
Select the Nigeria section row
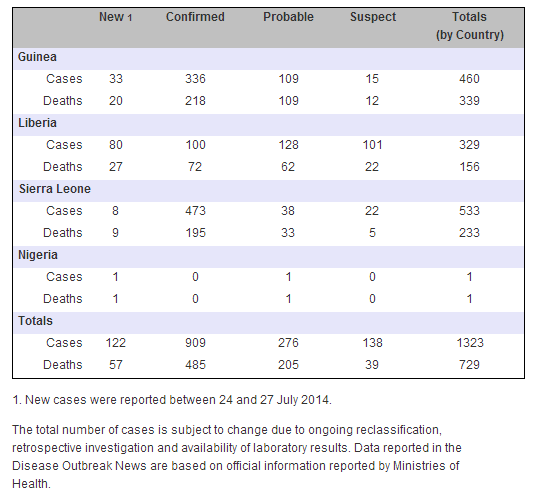268,255
